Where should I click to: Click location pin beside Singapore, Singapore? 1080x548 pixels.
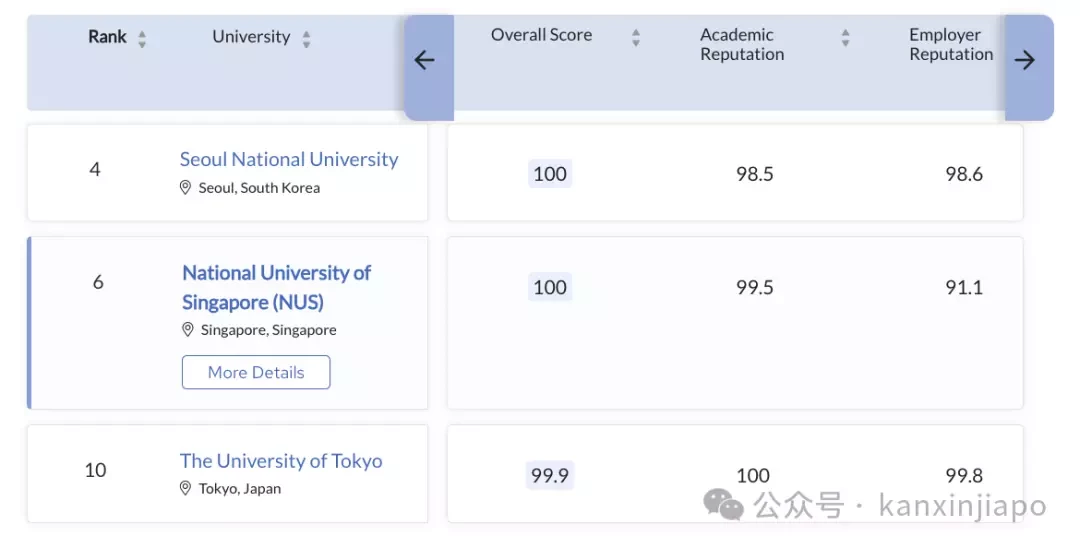coord(187,330)
